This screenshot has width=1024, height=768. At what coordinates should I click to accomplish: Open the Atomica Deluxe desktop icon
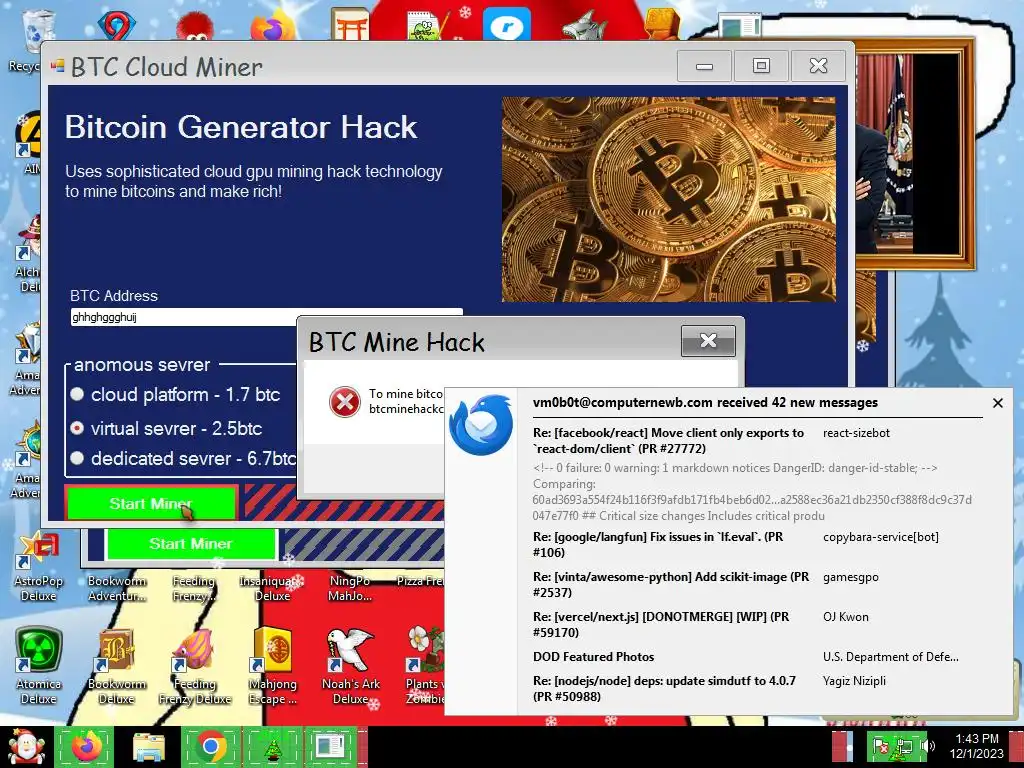point(39,665)
